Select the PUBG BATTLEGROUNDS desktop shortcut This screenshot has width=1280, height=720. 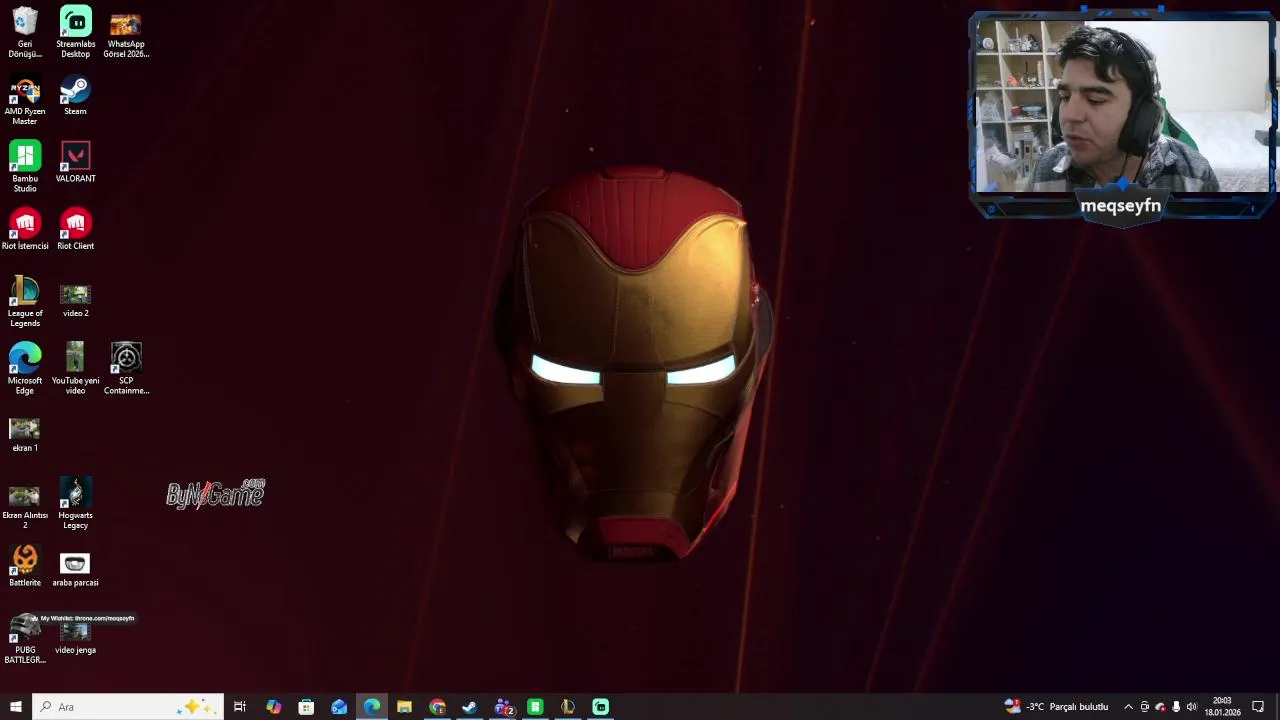coord(25,640)
